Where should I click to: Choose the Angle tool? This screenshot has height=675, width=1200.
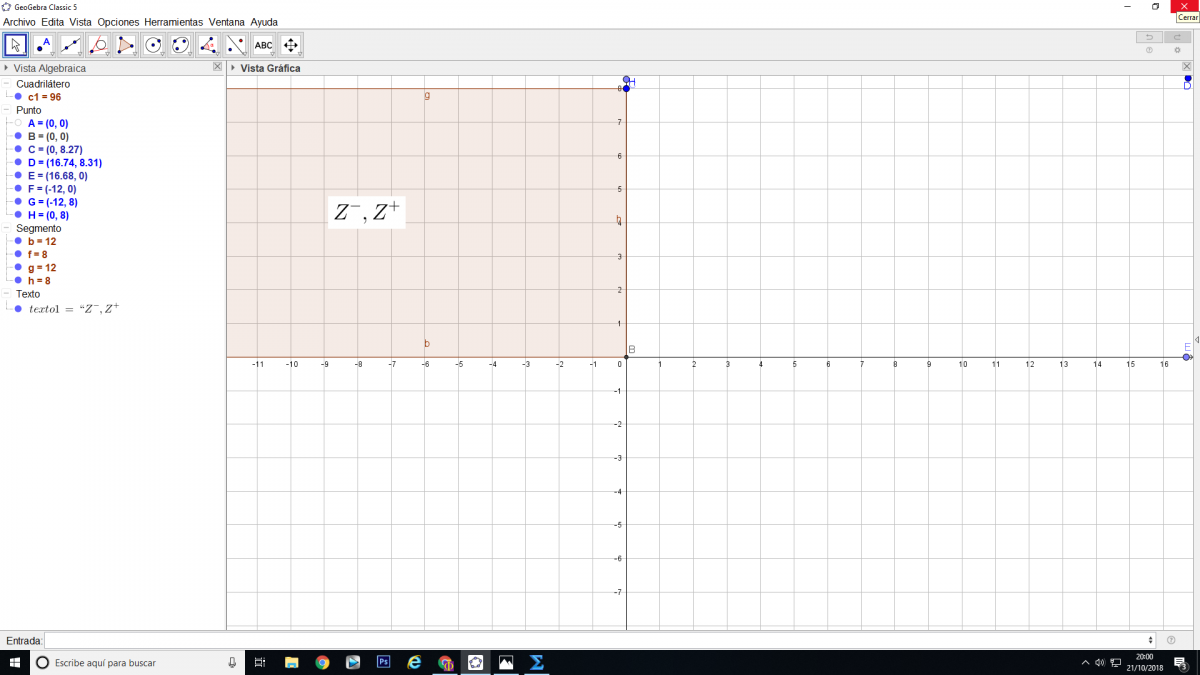[208, 45]
